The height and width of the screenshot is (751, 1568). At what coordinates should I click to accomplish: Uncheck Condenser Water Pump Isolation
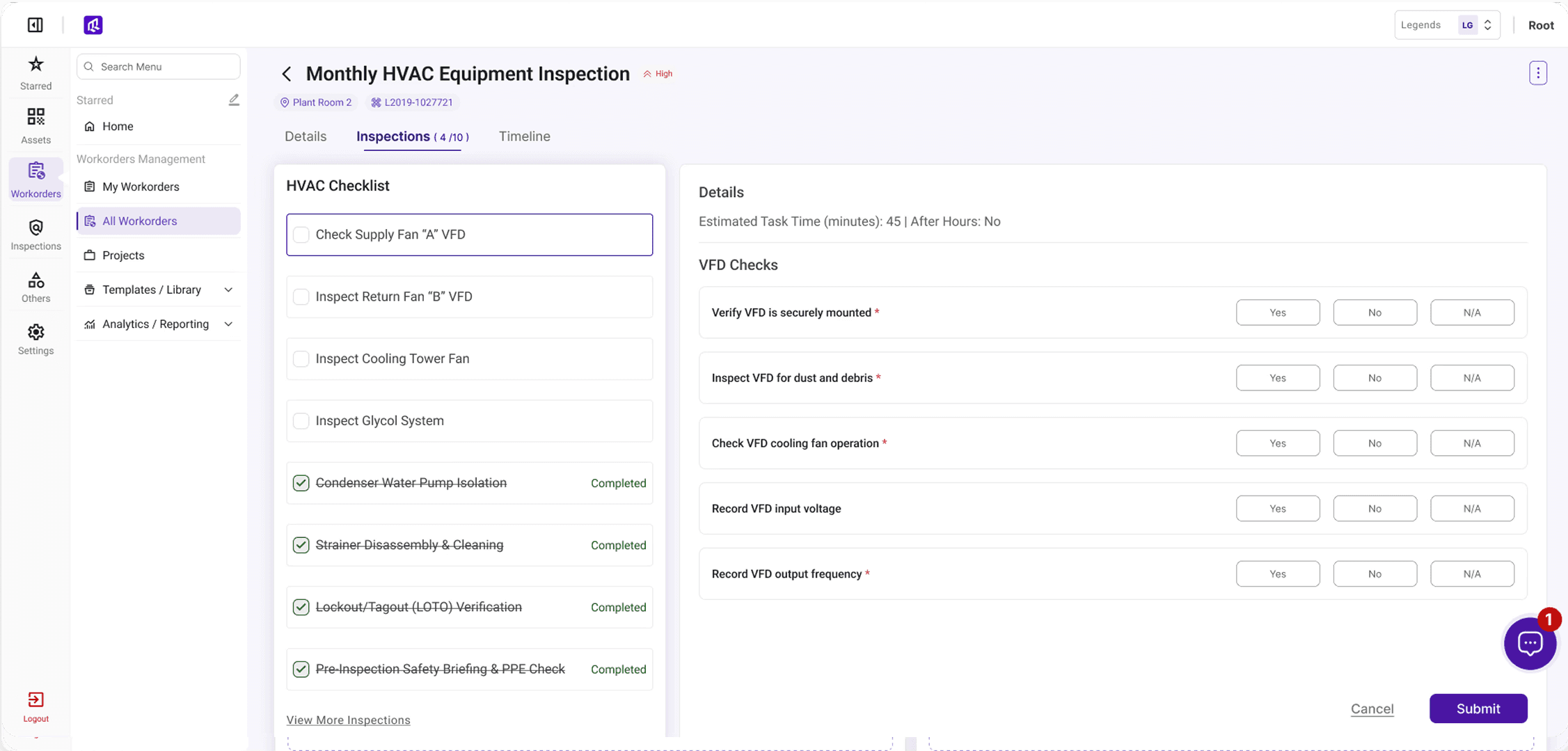tap(301, 483)
